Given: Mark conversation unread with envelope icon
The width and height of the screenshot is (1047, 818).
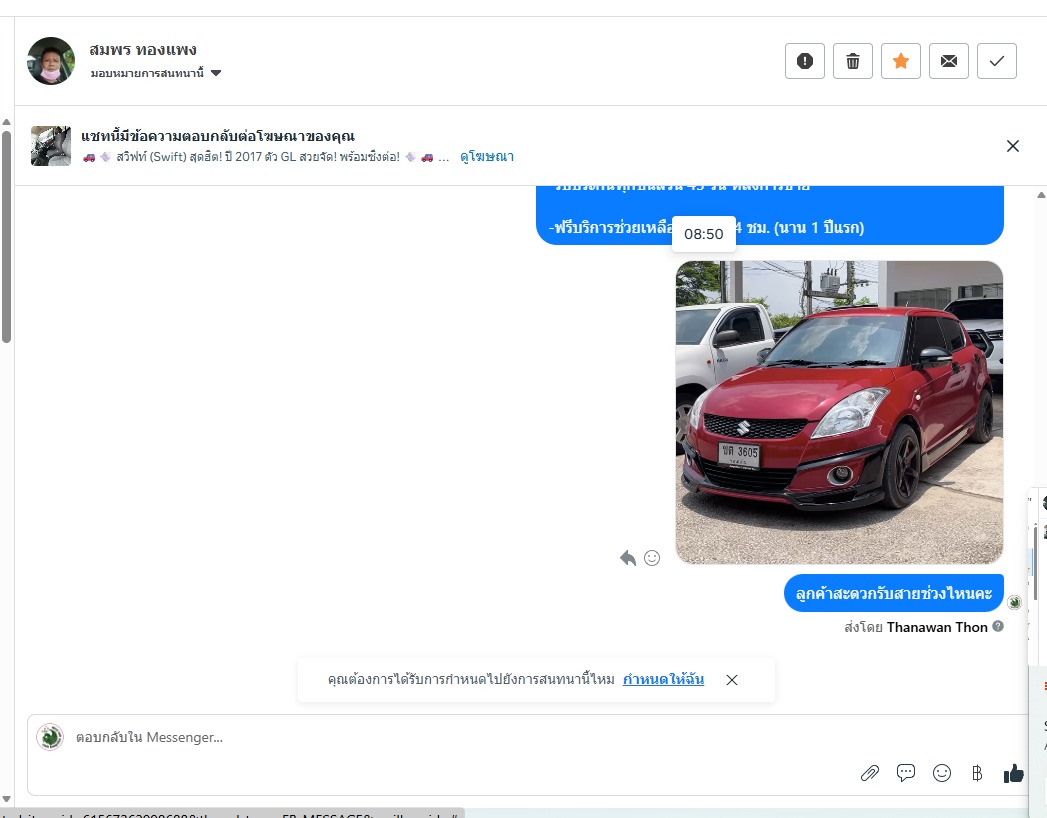Looking at the screenshot, I should [x=949, y=61].
